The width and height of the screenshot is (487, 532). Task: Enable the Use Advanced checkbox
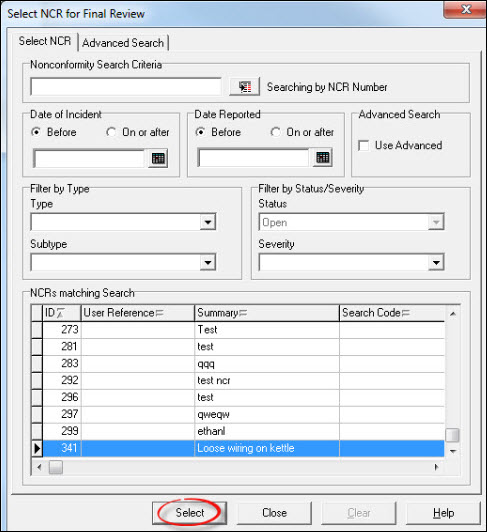coord(363,146)
